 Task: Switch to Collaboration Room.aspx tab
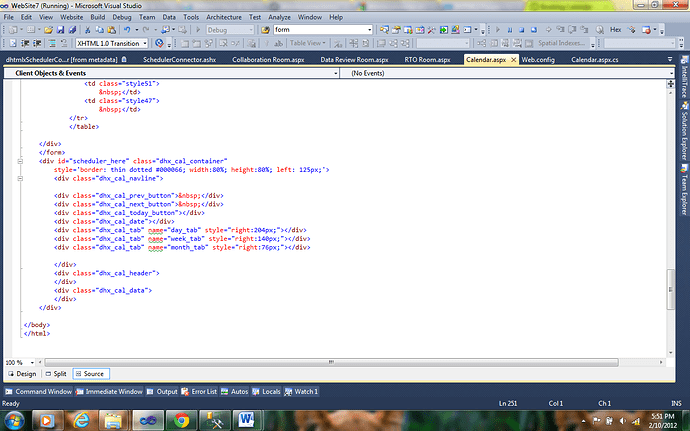[x=268, y=59]
